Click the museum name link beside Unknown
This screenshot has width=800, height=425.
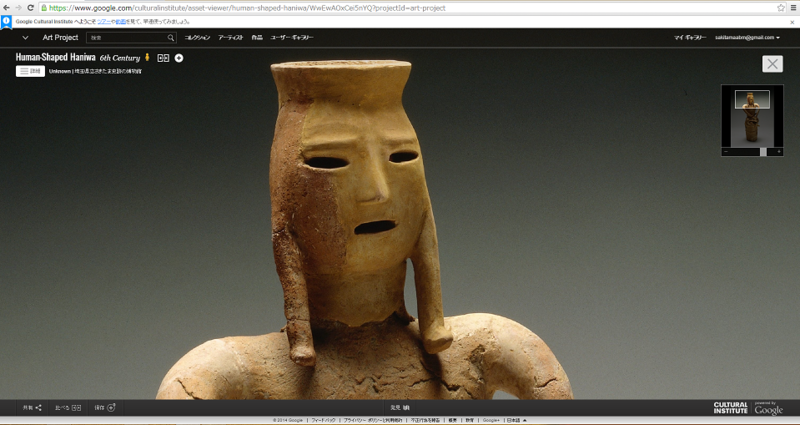coord(108,71)
